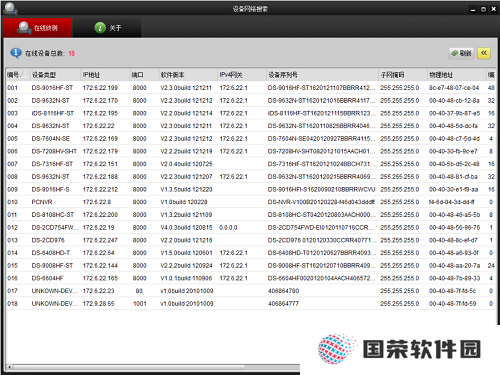Sort by IP address column header
The width and height of the screenshot is (500, 375).
pyautogui.click(x=105, y=75)
